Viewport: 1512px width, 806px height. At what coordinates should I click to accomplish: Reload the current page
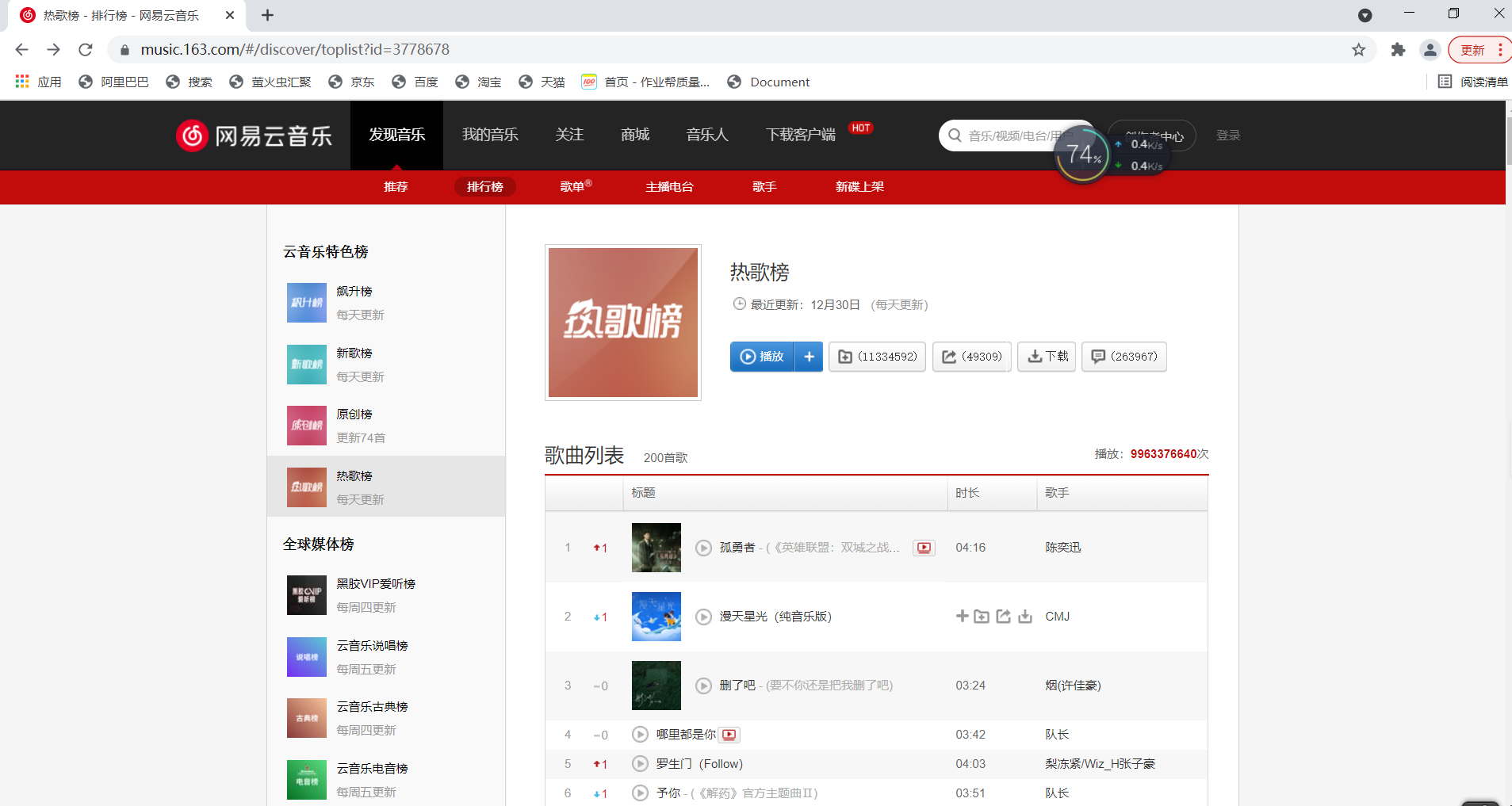[86, 50]
